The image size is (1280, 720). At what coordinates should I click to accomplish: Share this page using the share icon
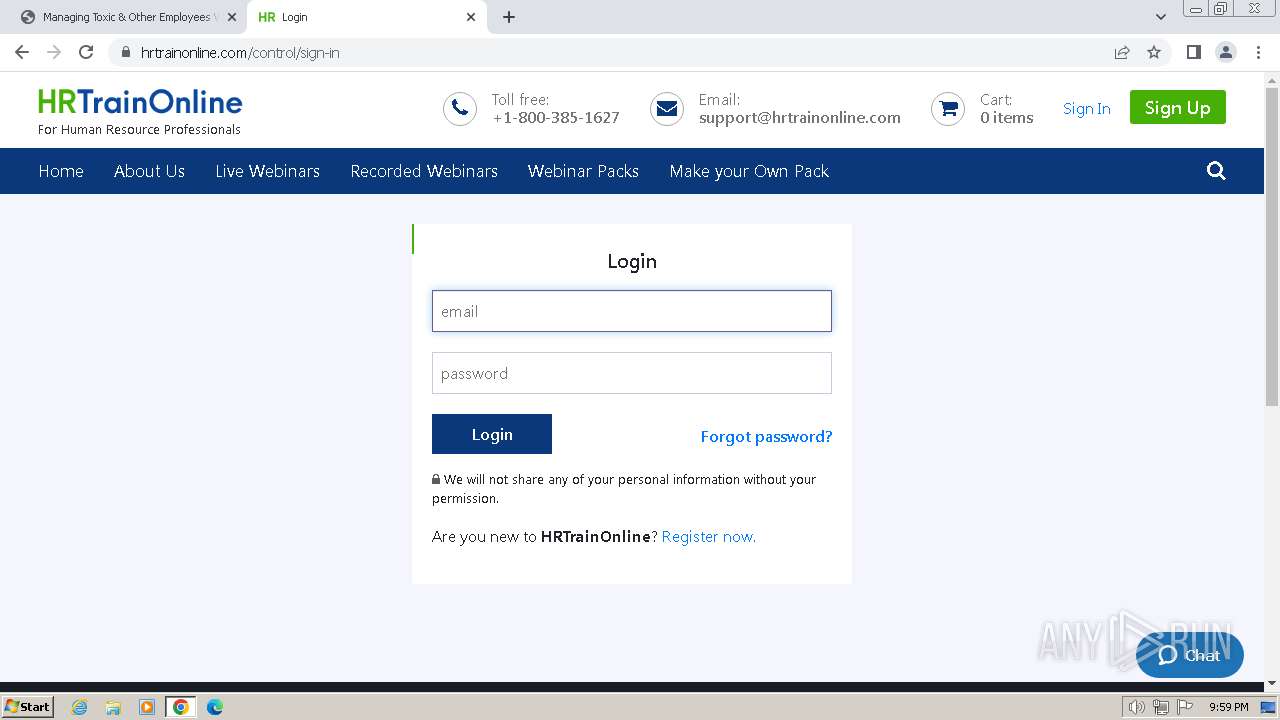pyautogui.click(x=1122, y=52)
